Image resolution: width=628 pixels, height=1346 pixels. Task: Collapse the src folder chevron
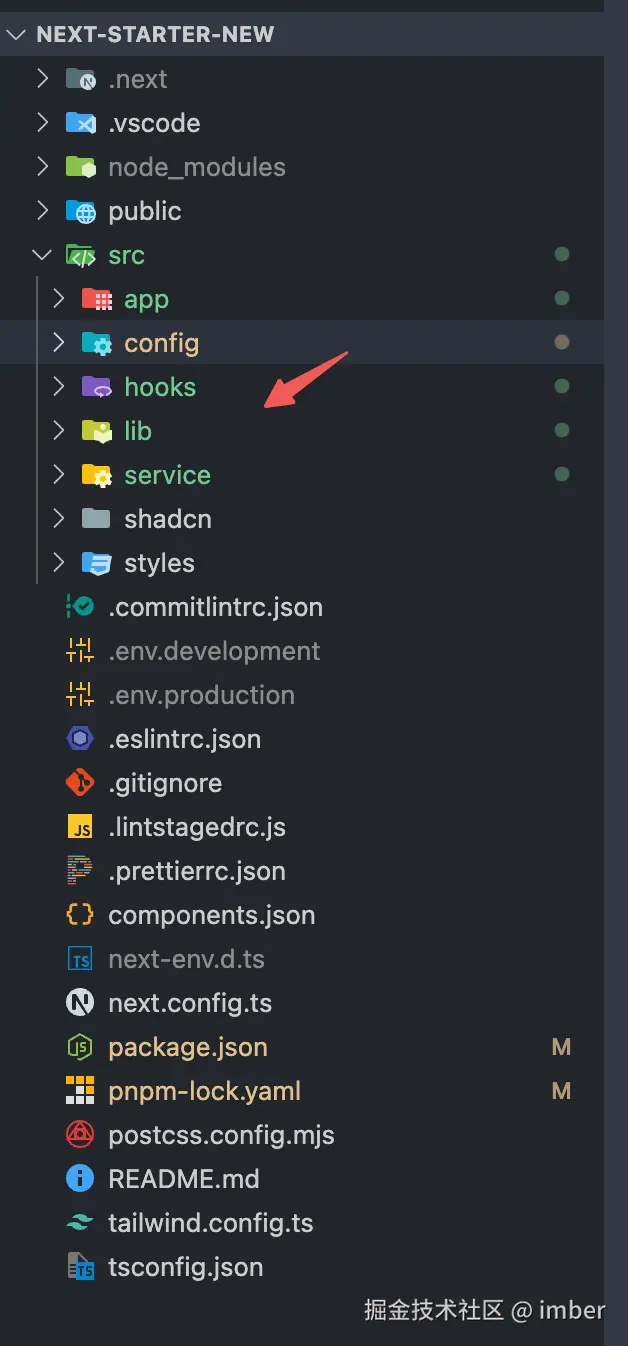click(42, 255)
